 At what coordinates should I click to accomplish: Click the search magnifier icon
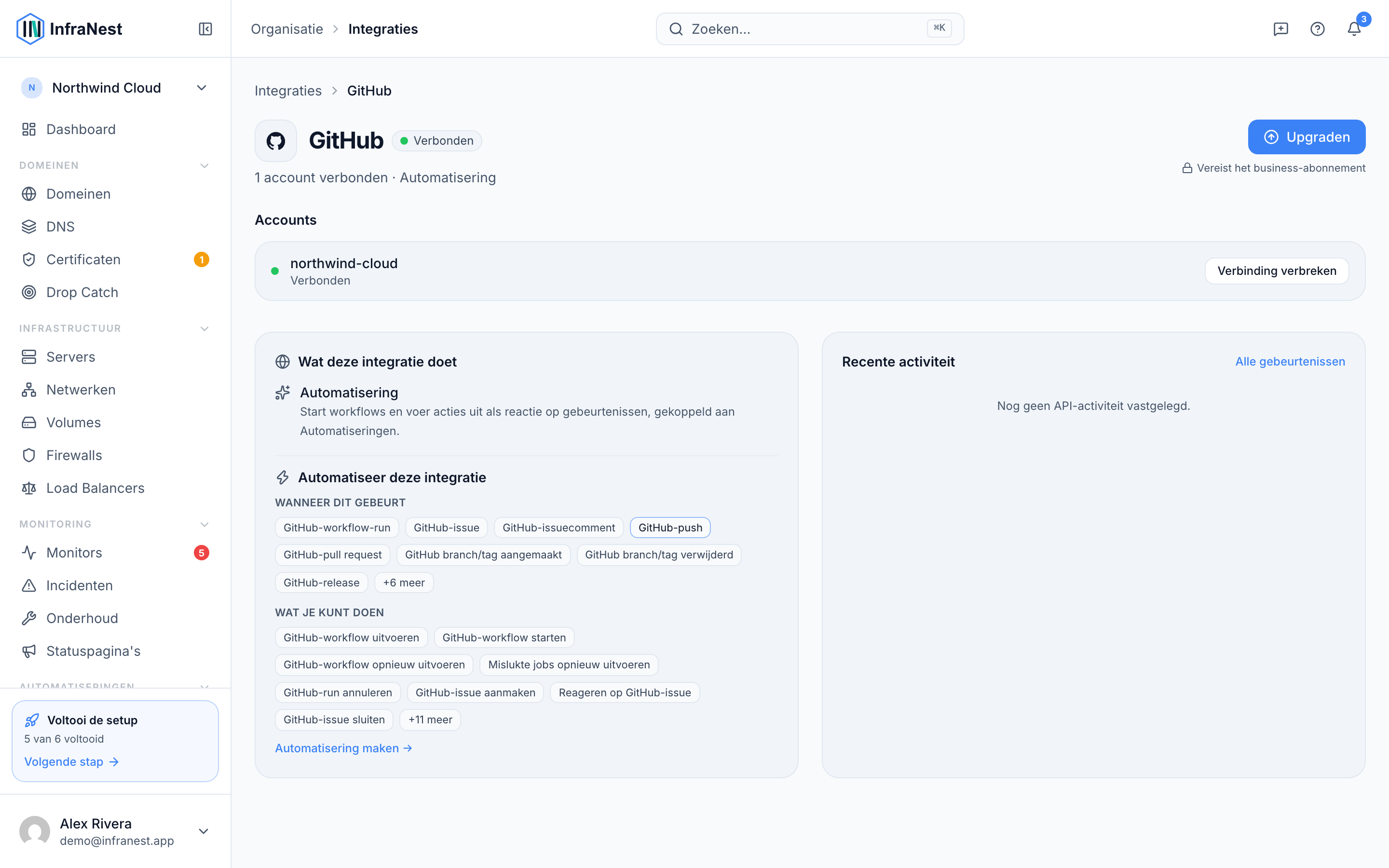(x=676, y=29)
